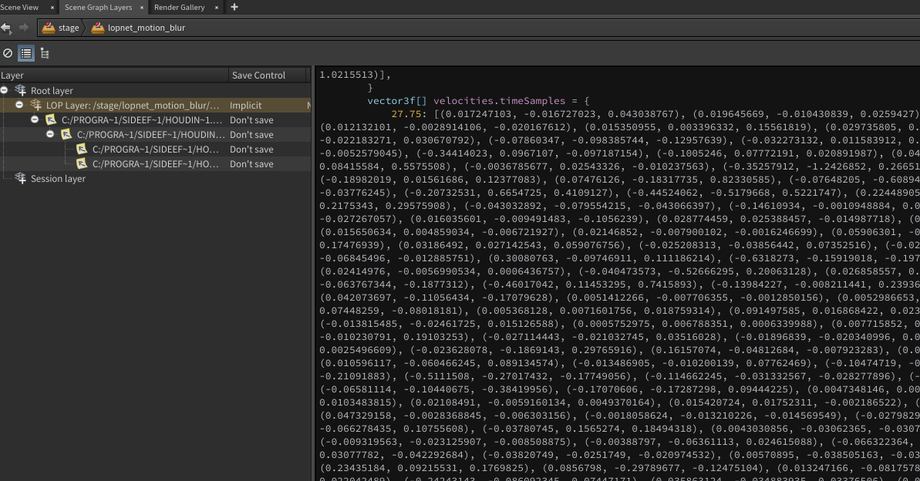Collapse the first C:/PROGRA~1 sublayer node

tap(35, 120)
